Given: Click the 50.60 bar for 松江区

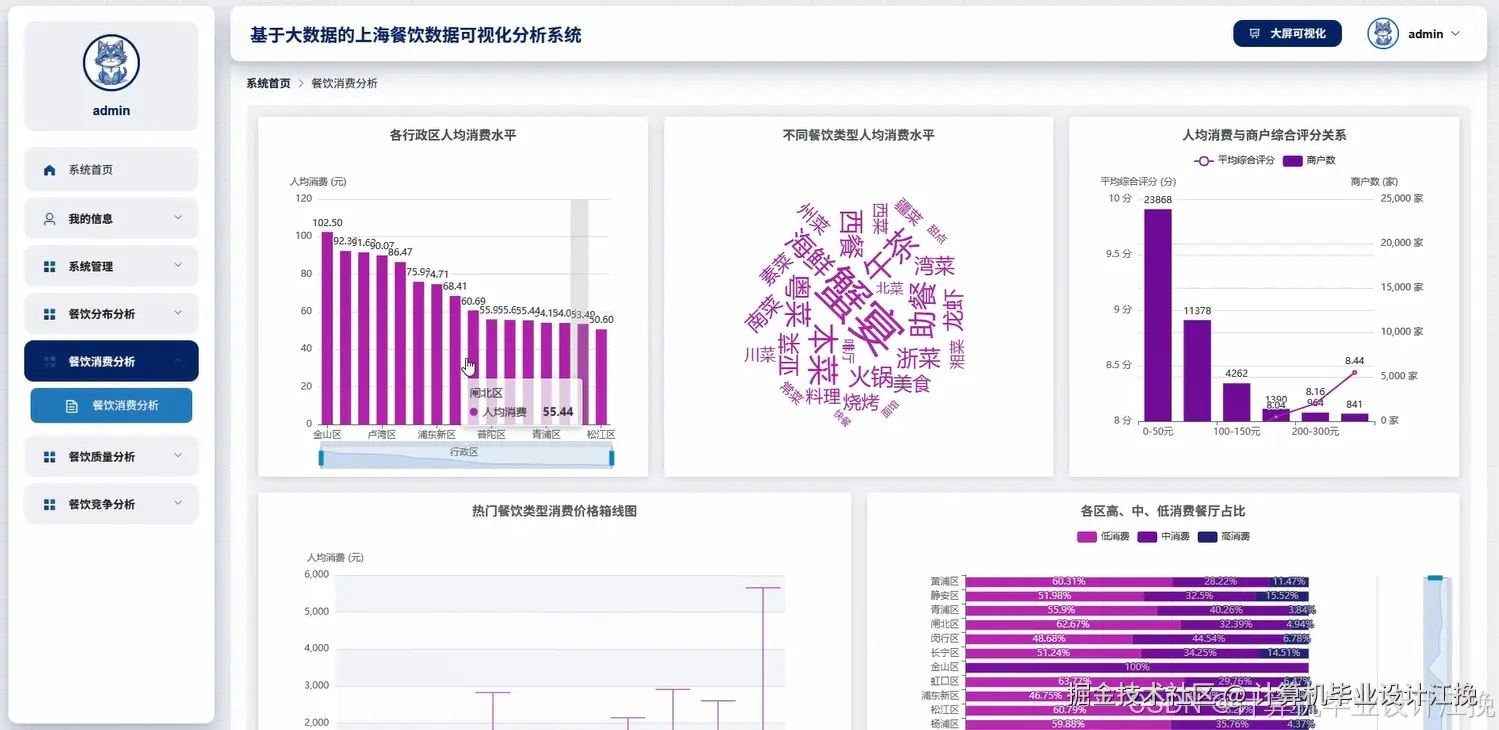Looking at the screenshot, I should (x=601, y=377).
